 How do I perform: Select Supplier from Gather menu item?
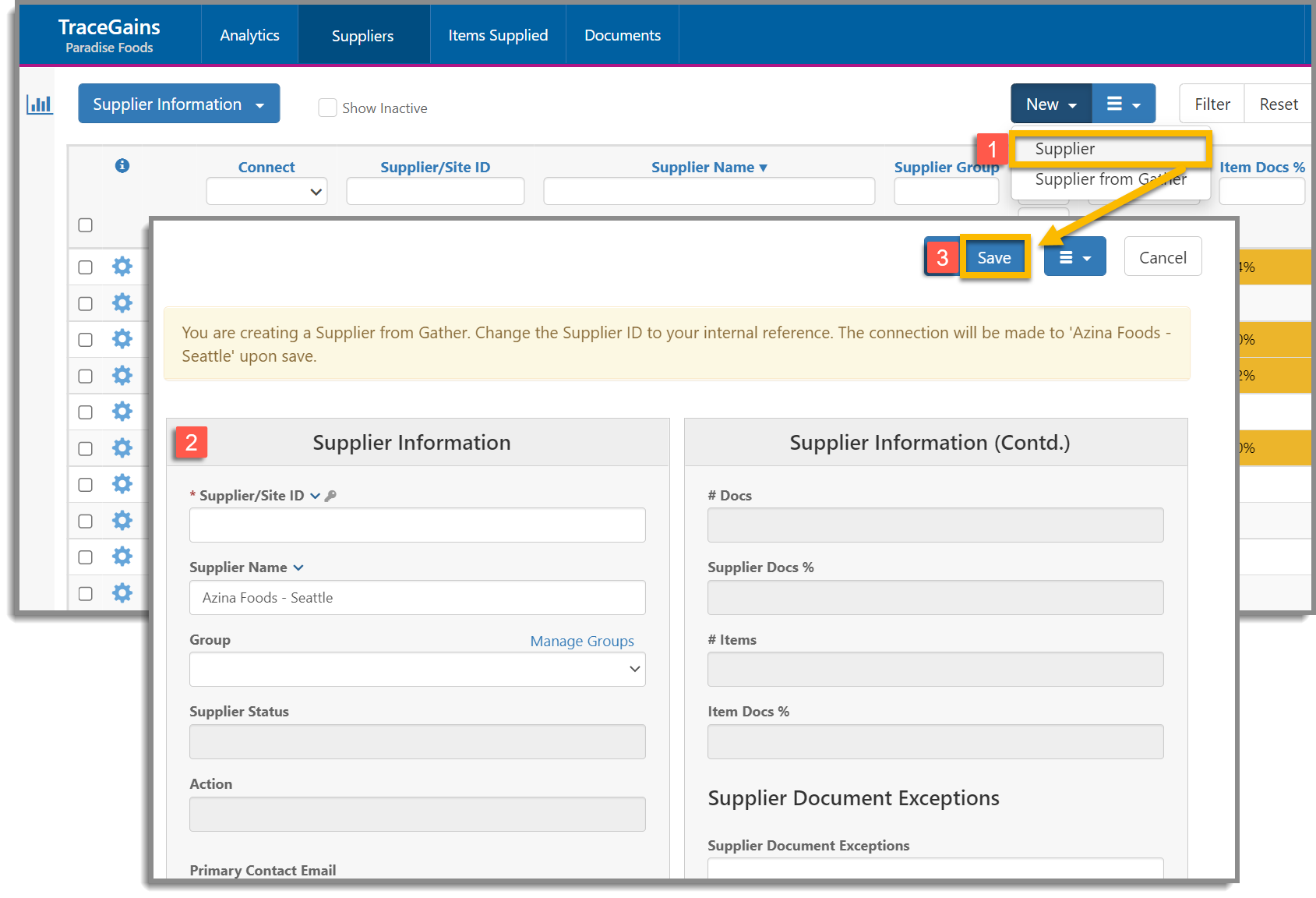(1110, 179)
